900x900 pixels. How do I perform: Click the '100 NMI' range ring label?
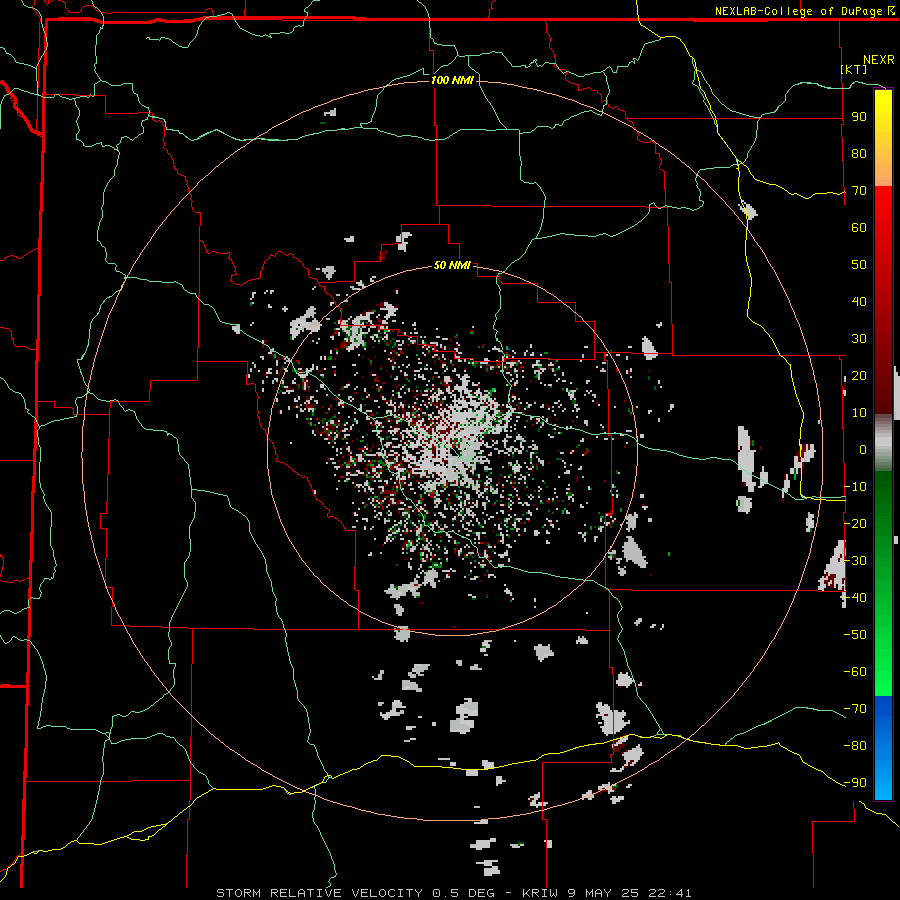[452, 80]
